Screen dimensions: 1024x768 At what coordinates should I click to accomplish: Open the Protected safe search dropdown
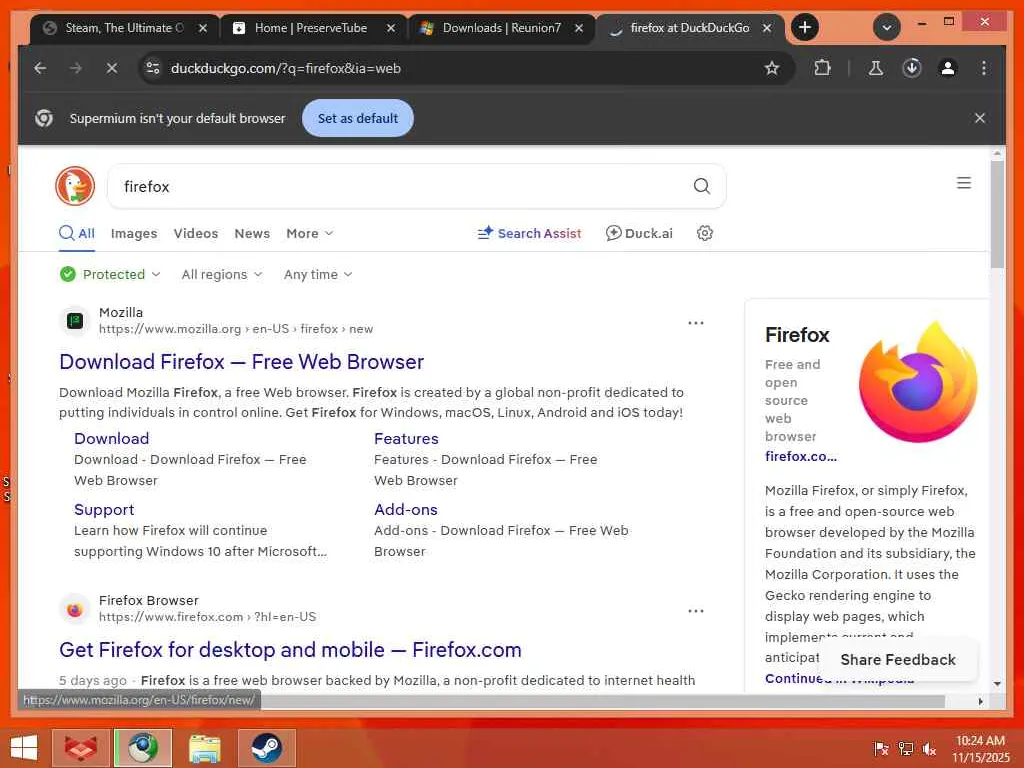(110, 274)
